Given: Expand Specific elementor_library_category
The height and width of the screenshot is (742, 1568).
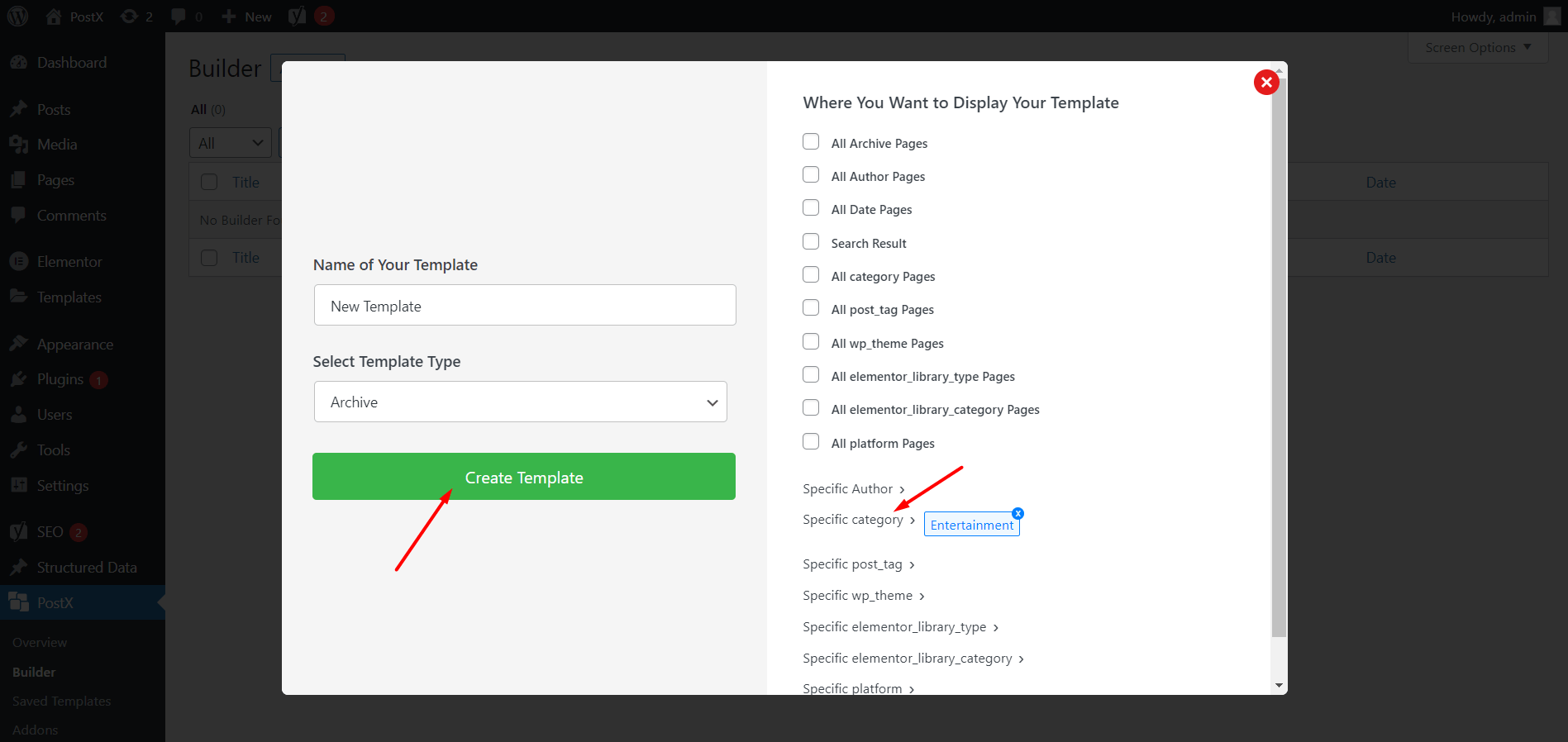Looking at the screenshot, I should tap(913, 659).
